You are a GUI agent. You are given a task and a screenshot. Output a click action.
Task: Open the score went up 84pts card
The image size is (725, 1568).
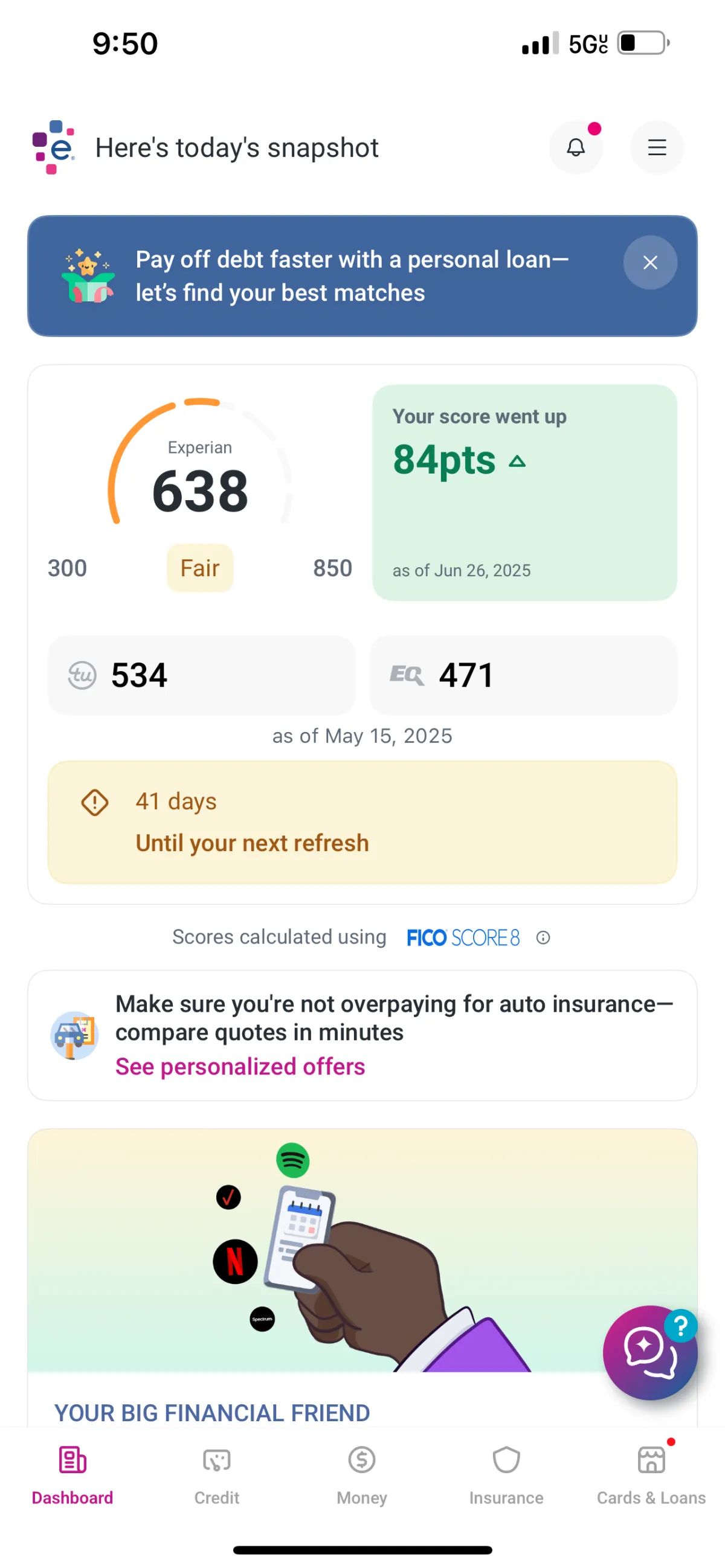pos(524,492)
